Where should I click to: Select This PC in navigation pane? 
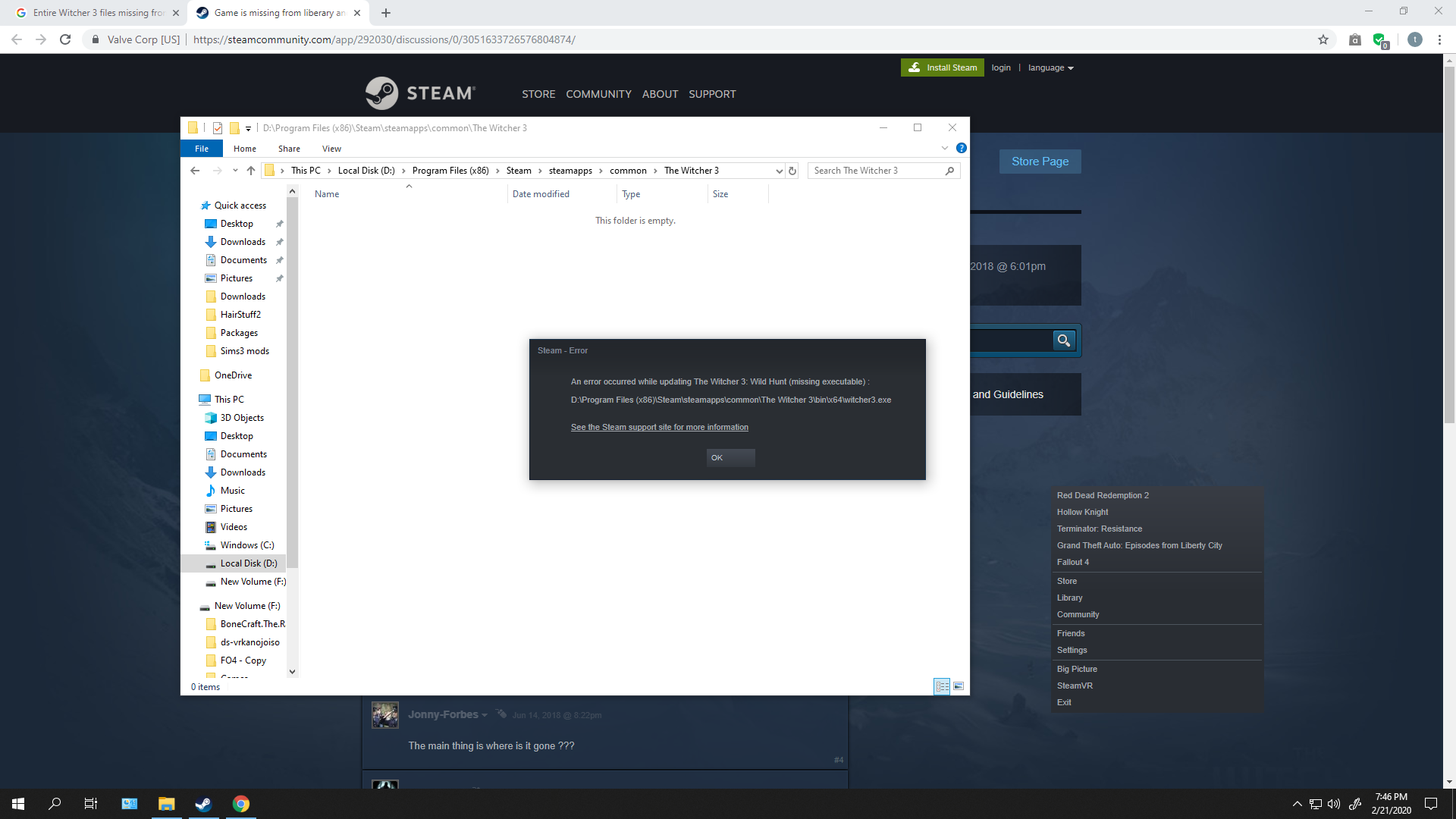click(229, 400)
